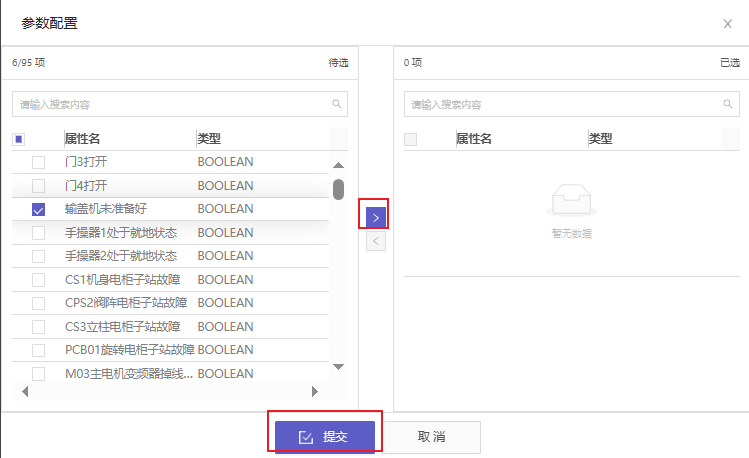Click the vertical scrollbar up arrow
Viewport: 749px width, 458px height.
(x=338, y=165)
